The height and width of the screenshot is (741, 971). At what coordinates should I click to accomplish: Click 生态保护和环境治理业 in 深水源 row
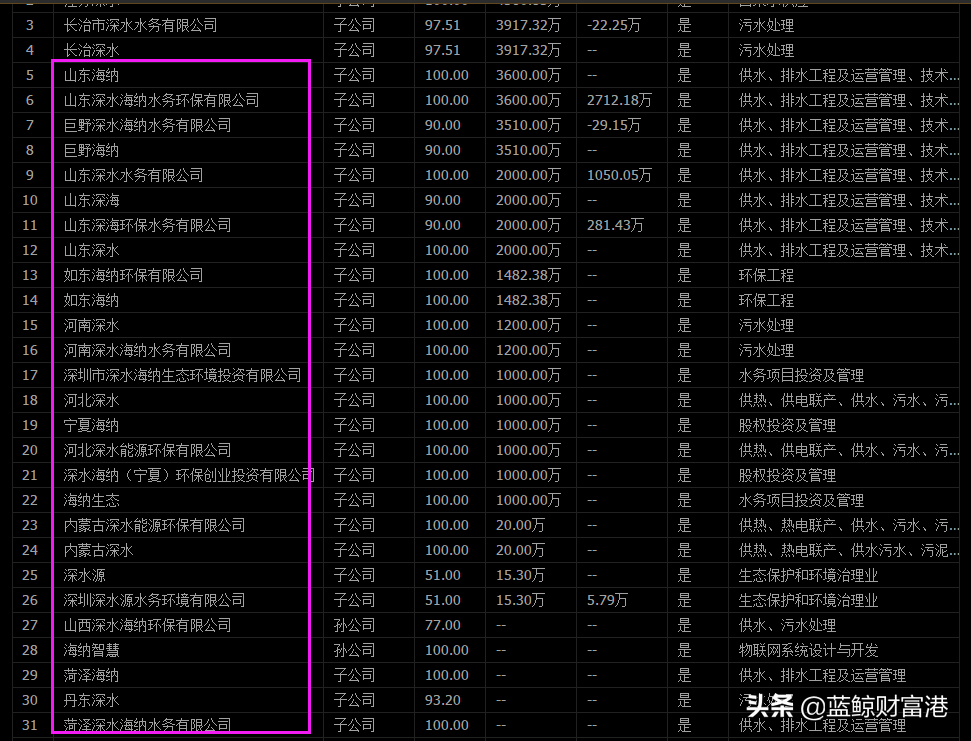tap(808, 575)
